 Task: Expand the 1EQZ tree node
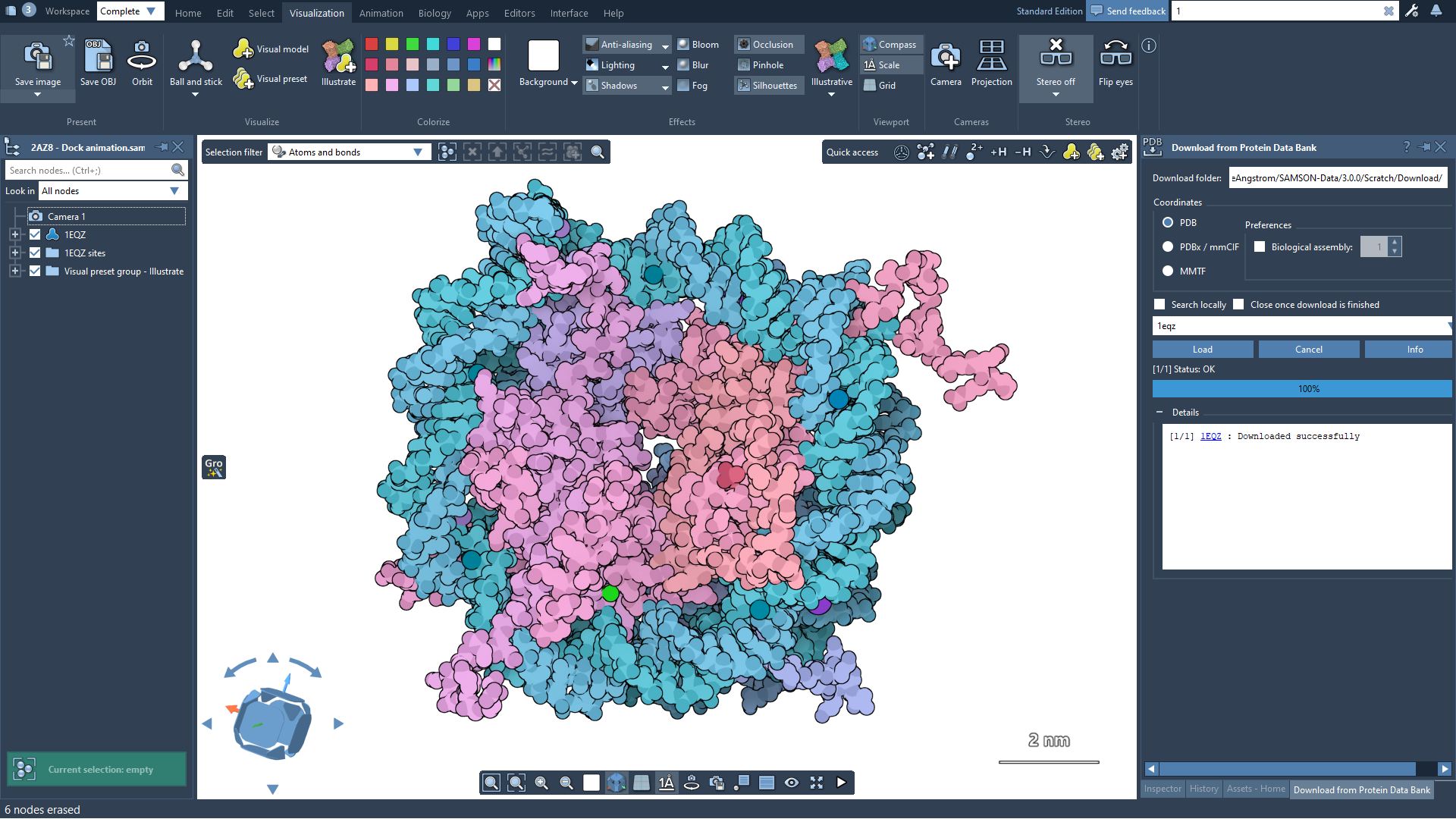click(x=14, y=235)
